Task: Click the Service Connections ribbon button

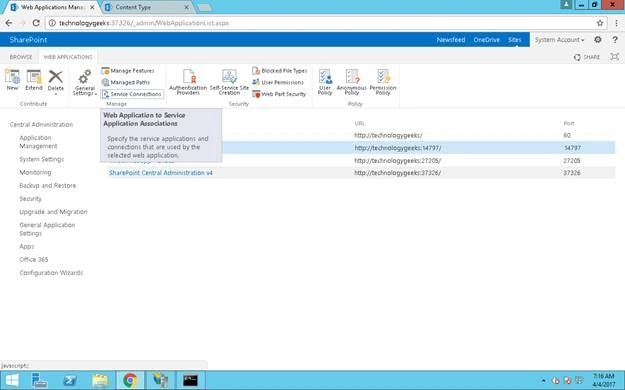Action: point(132,94)
